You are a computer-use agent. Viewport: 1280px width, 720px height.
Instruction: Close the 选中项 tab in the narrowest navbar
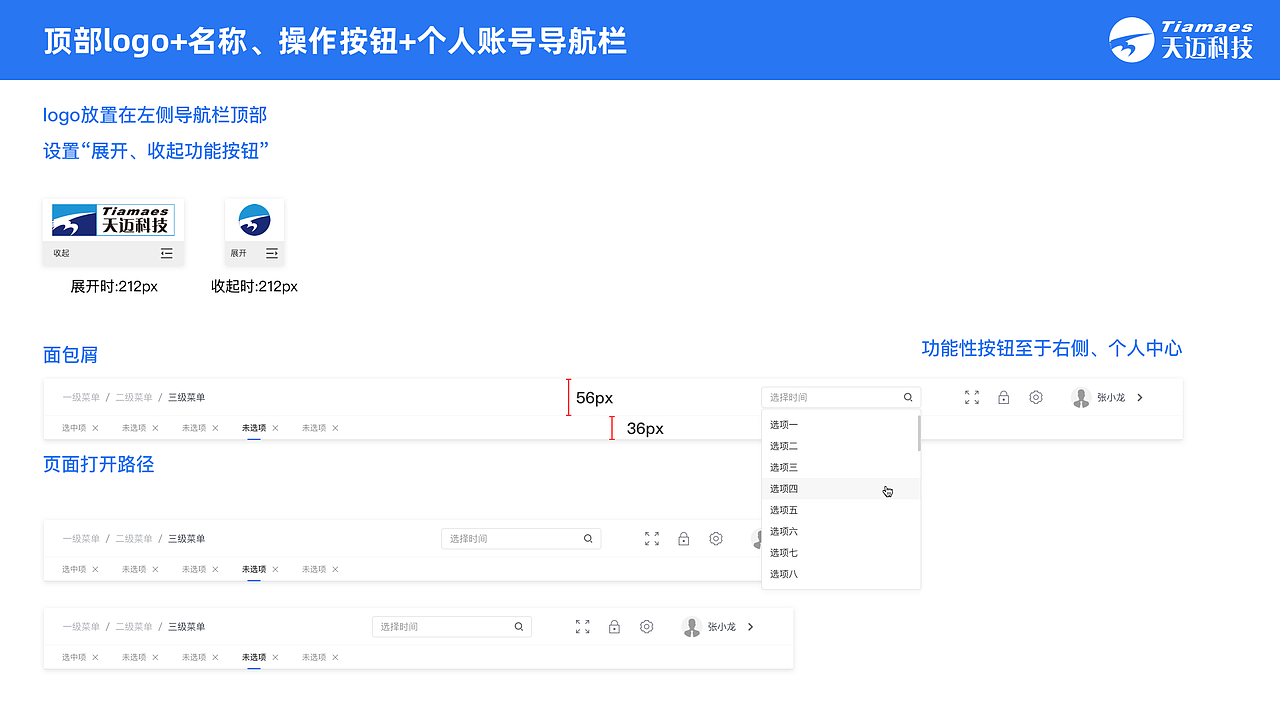pos(95,657)
